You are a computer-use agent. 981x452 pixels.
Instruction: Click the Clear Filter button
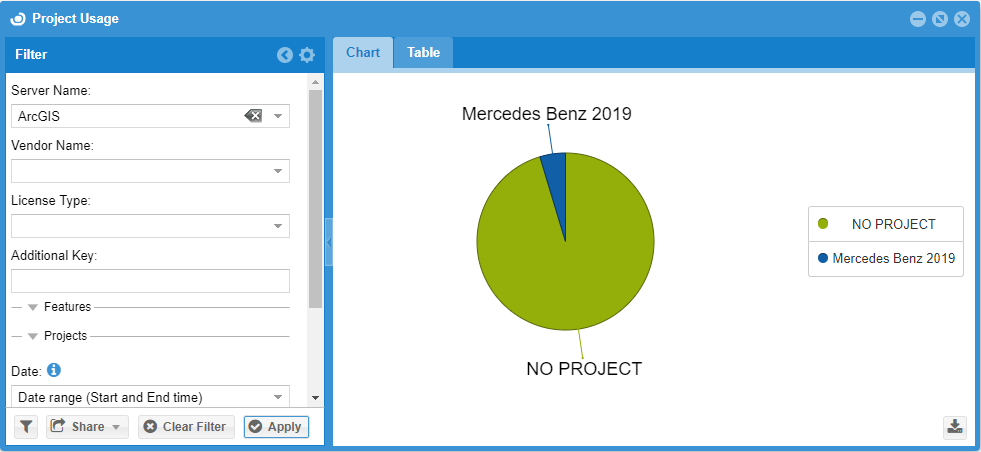pos(186,427)
